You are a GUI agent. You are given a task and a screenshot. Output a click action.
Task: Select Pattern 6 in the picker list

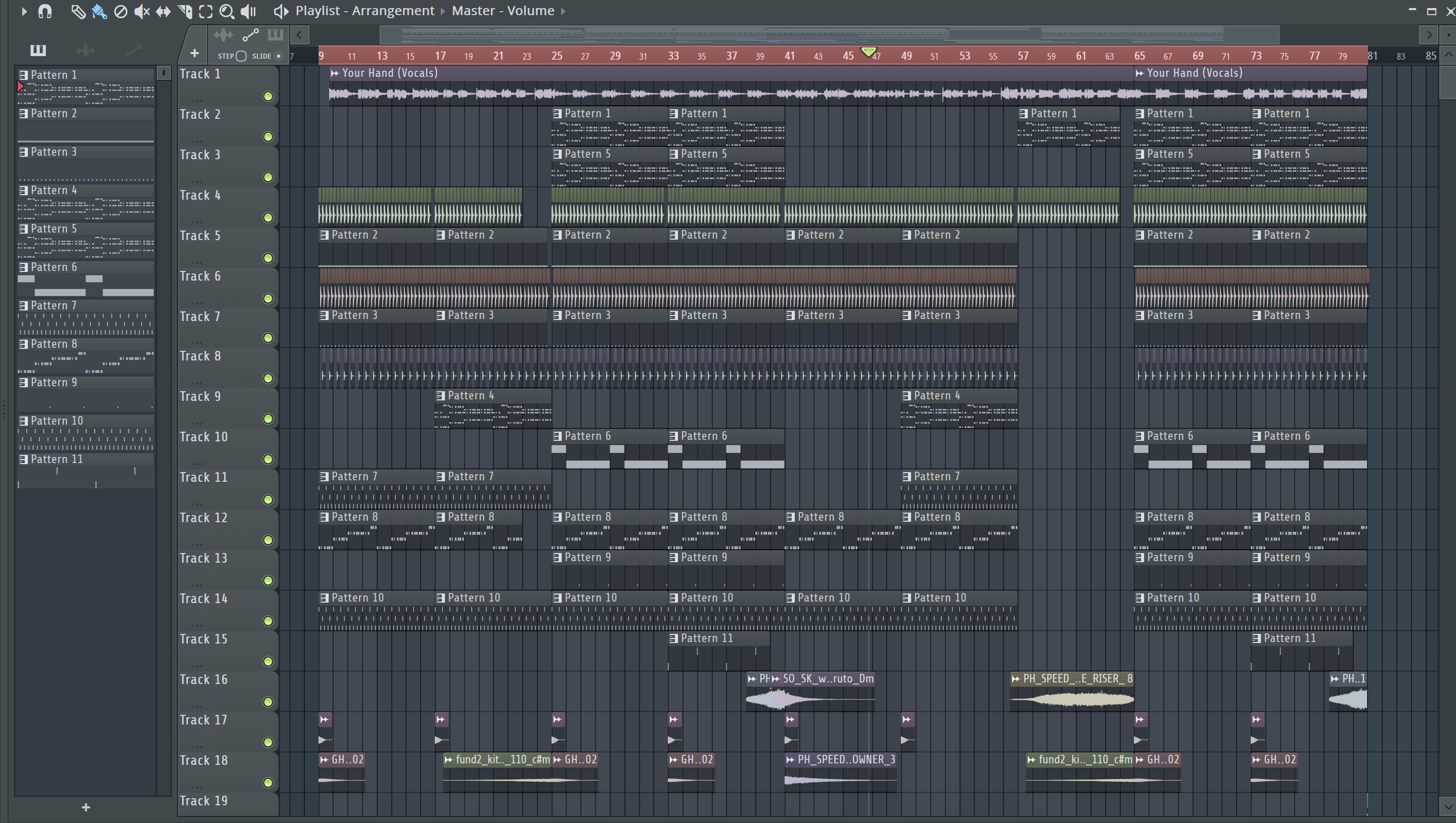coord(86,279)
